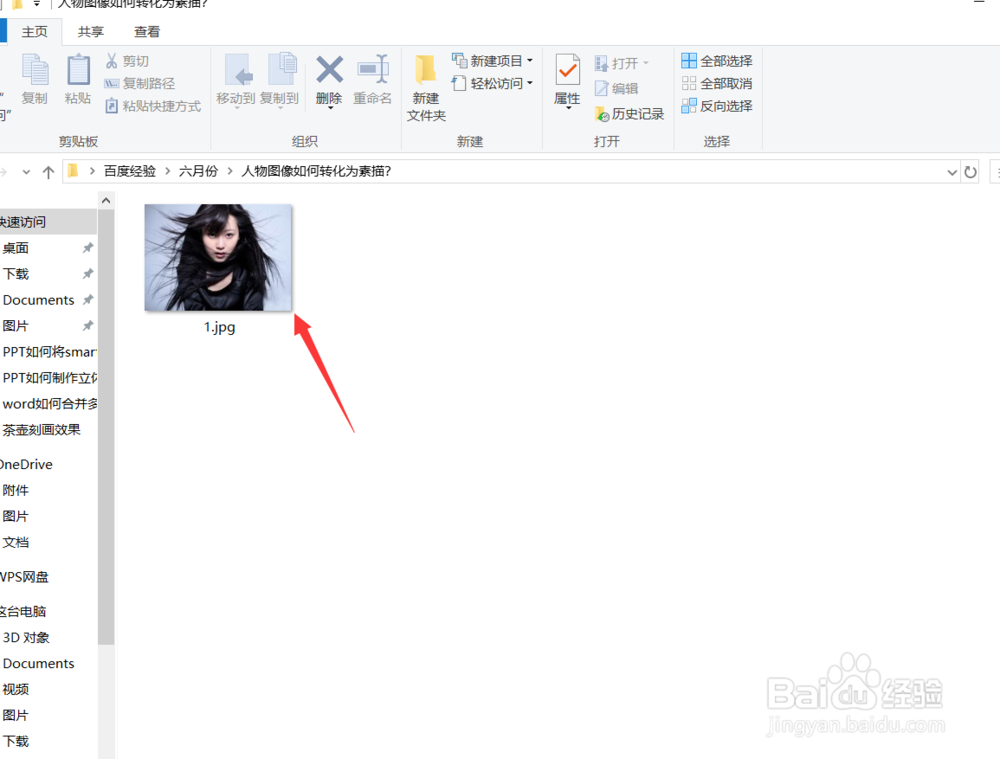
Task: Open the 属性 (Properties) icon
Action: 567,78
